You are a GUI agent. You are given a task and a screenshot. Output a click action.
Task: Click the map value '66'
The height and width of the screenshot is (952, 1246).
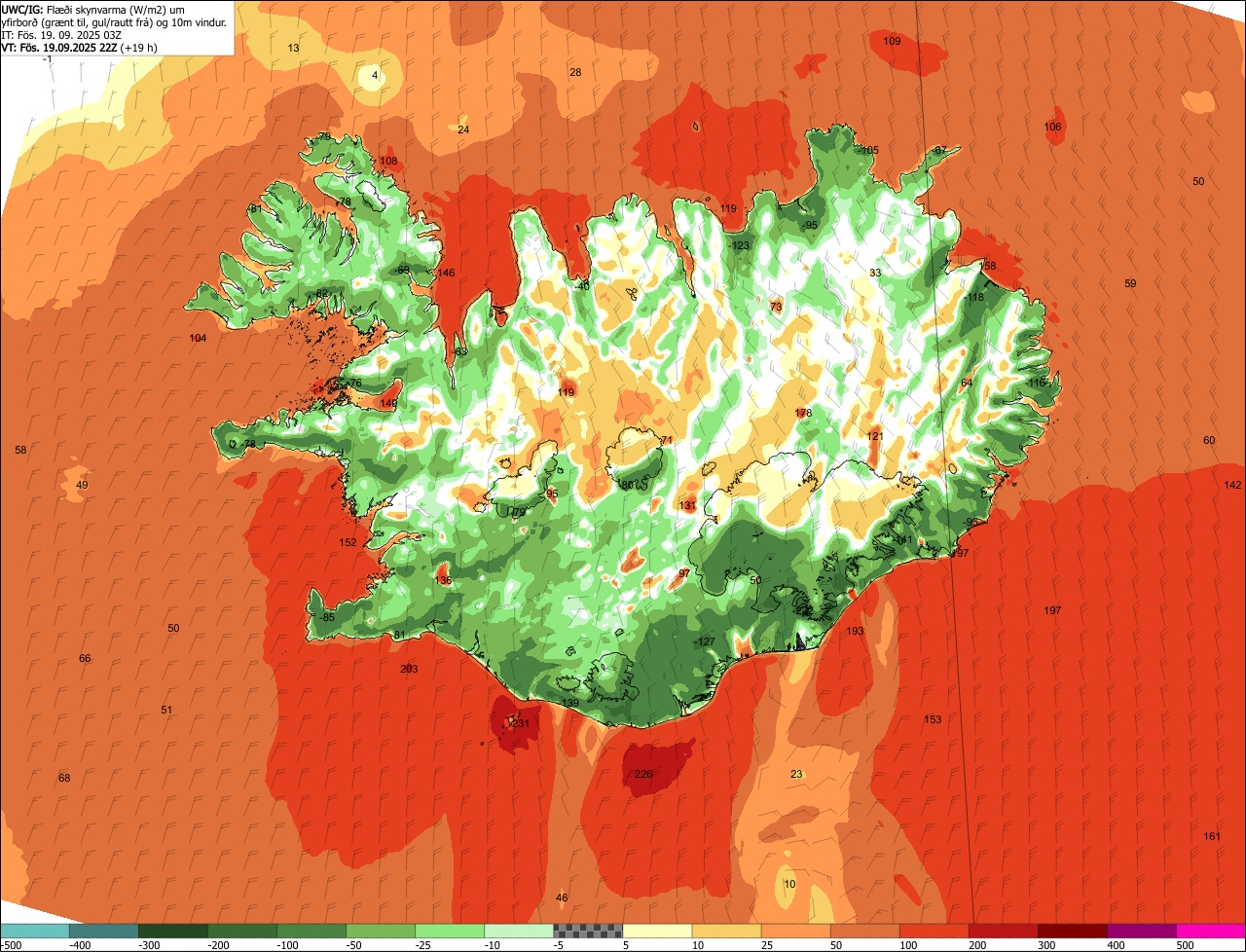tap(85, 659)
